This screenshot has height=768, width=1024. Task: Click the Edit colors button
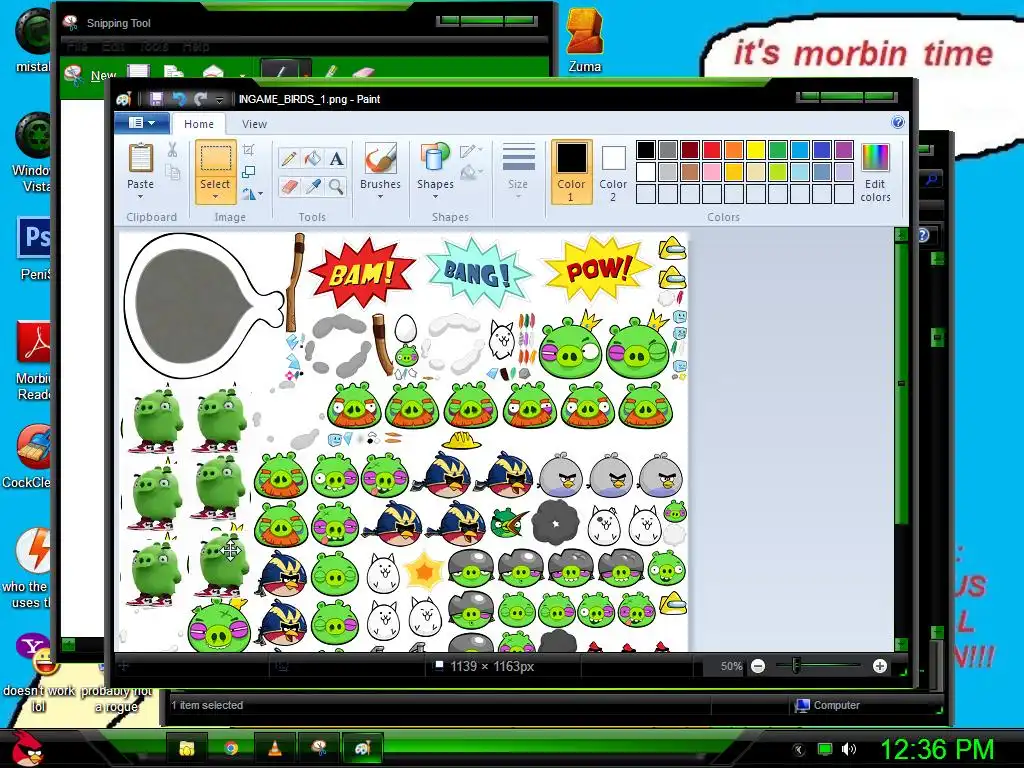click(875, 172)
